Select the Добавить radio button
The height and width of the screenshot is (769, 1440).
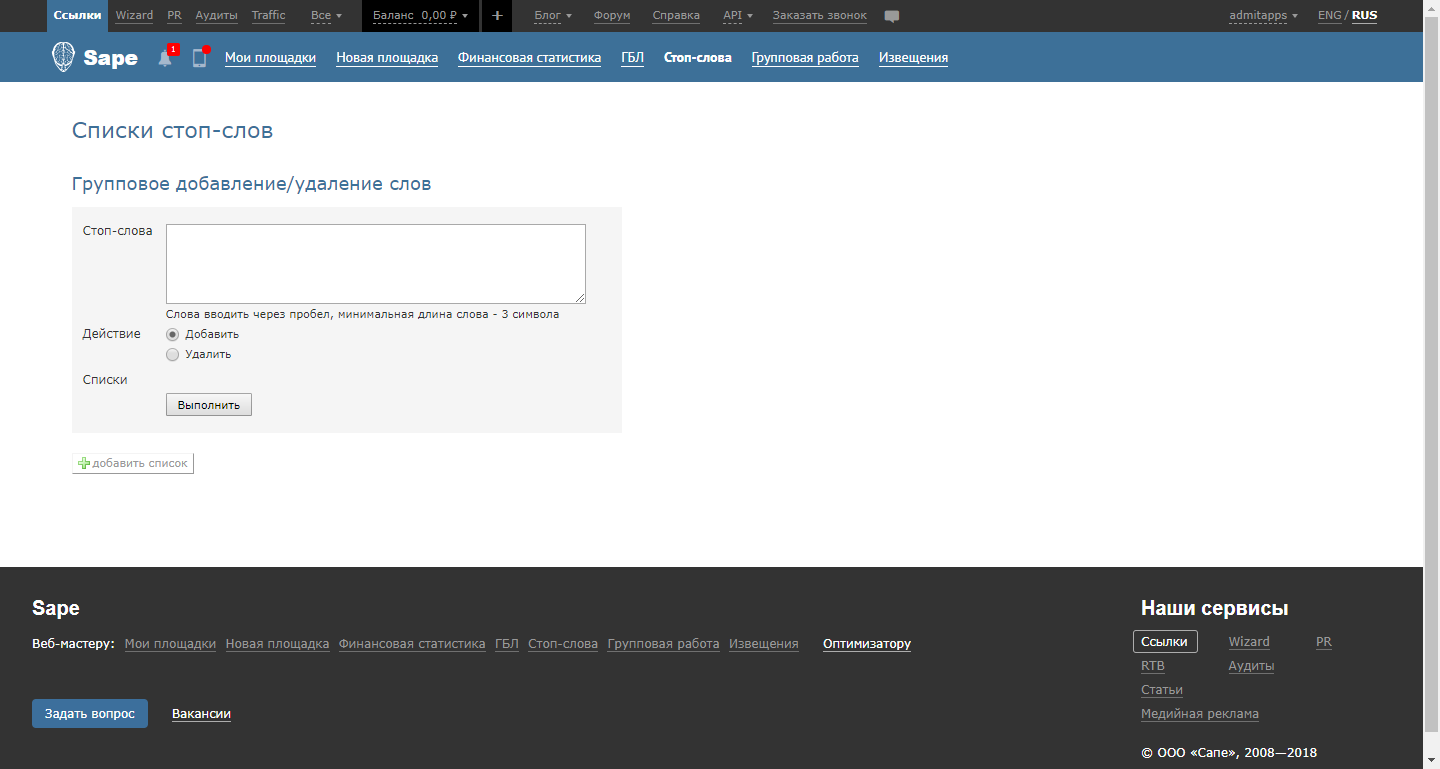(173, 335)
